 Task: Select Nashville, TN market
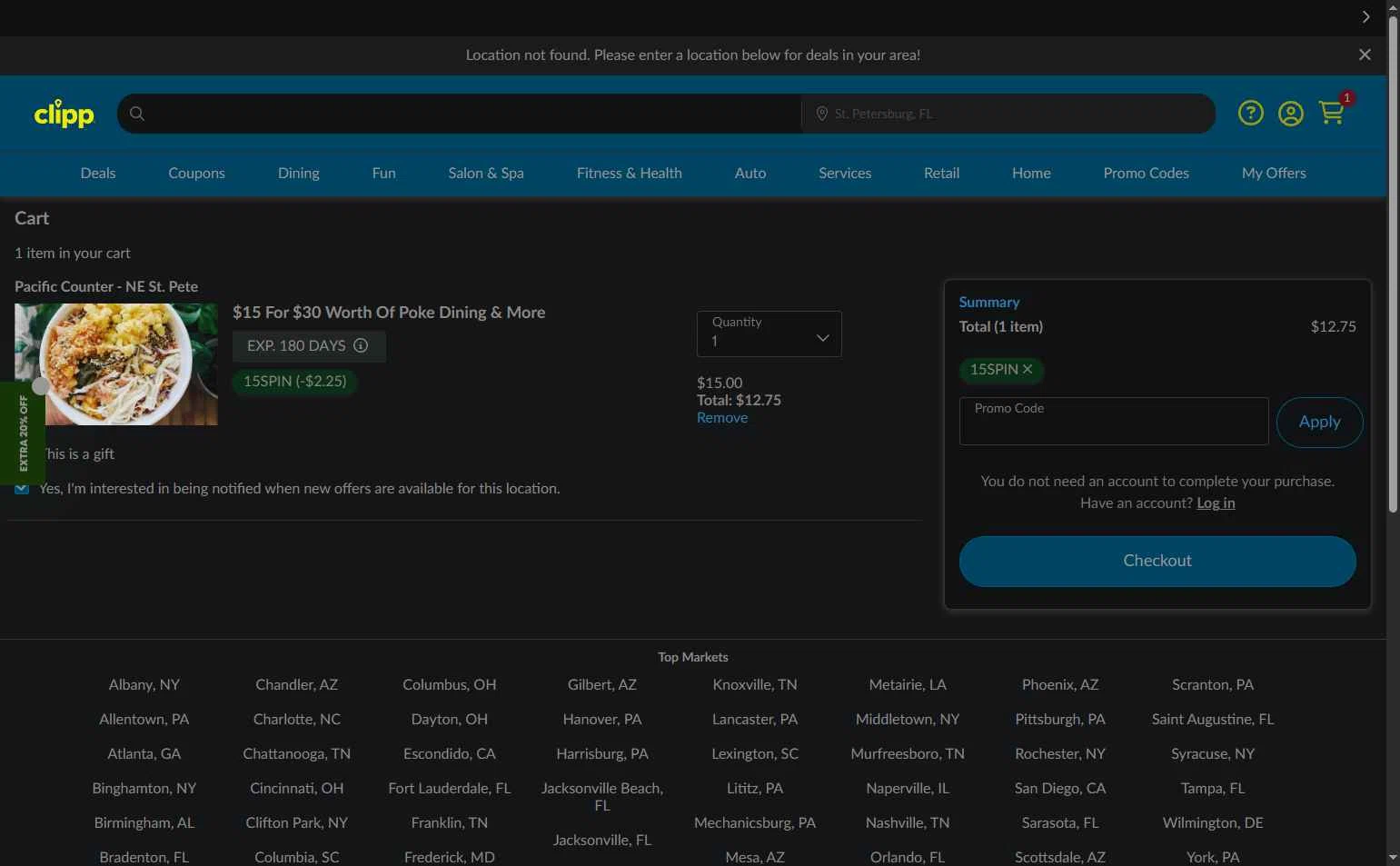coord(908,823)
